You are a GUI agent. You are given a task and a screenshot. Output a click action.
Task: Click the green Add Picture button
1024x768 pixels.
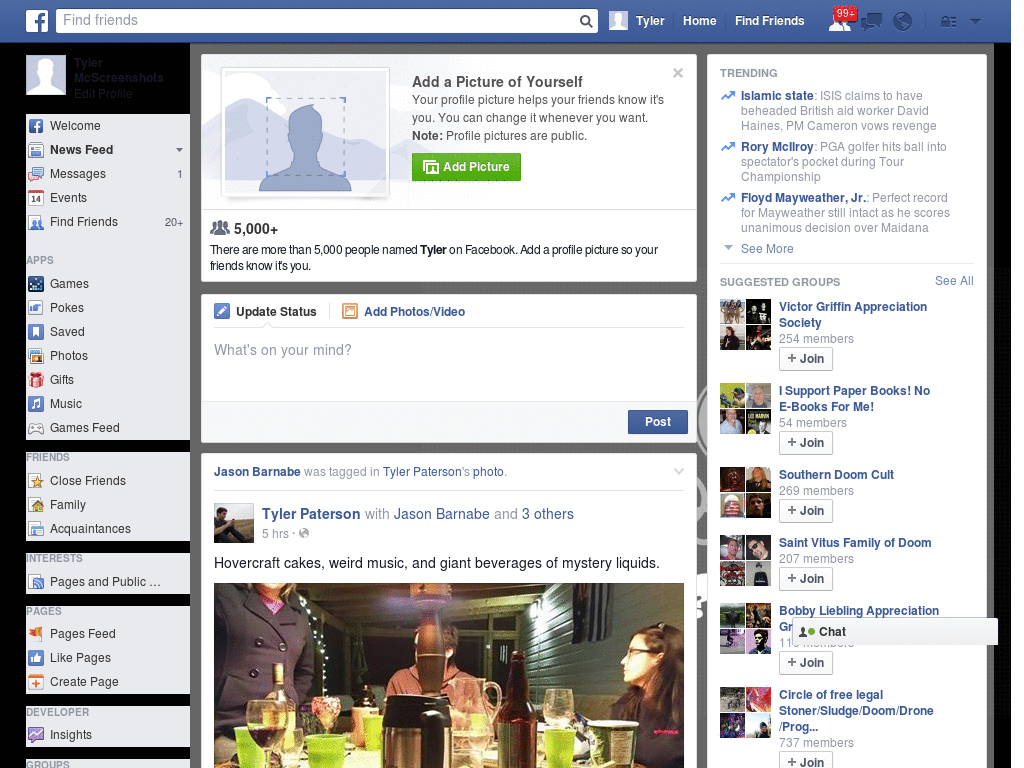pos(466,167)
